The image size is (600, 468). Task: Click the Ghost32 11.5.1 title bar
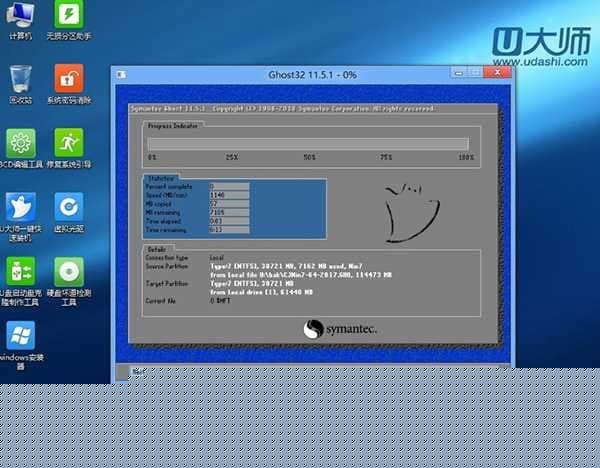click(300, 76)
